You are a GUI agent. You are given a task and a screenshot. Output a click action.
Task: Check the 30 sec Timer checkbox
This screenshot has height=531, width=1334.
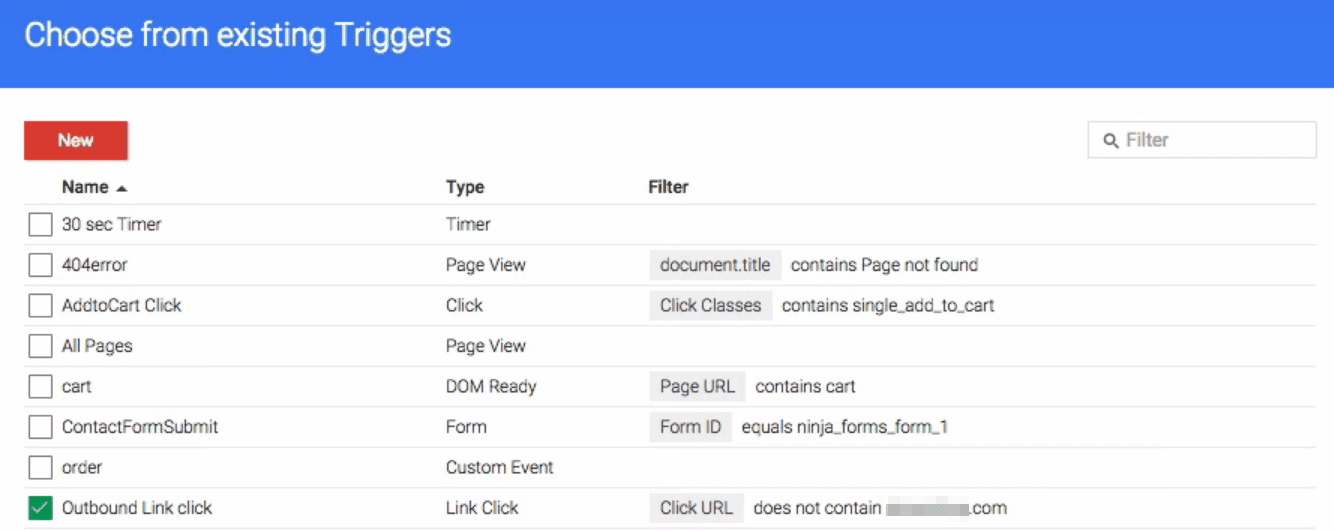click(40, 225)
